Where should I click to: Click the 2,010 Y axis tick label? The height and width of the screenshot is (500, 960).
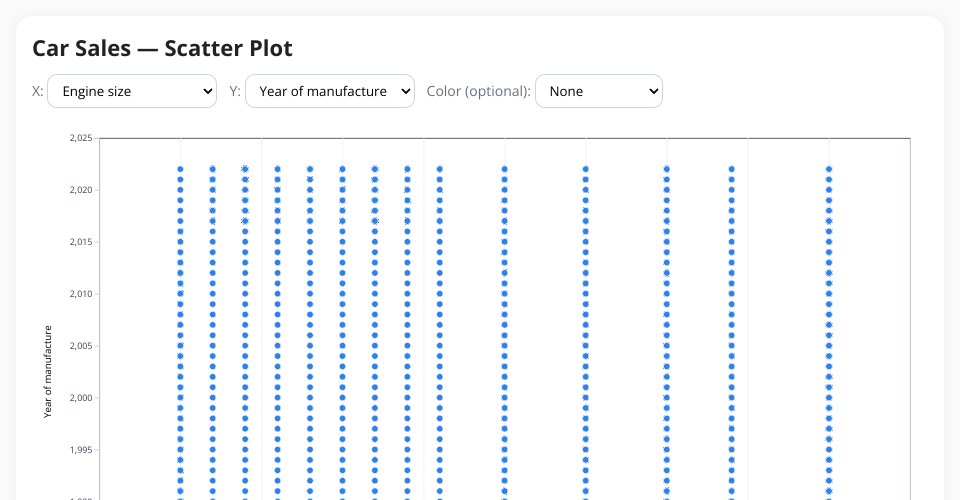(81, 294)
